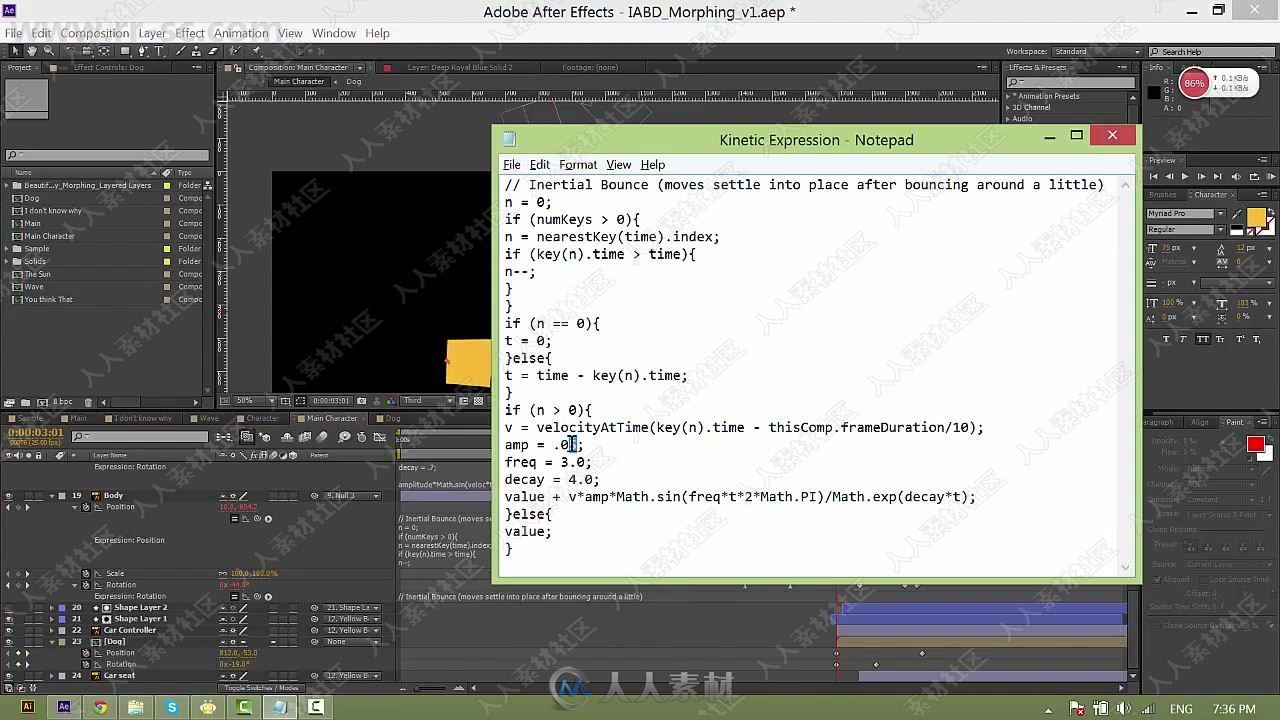The width and height of the screenshot is (1280, 720).
Task: Enable All Caps in Character panel
Action: point(1203,339)
